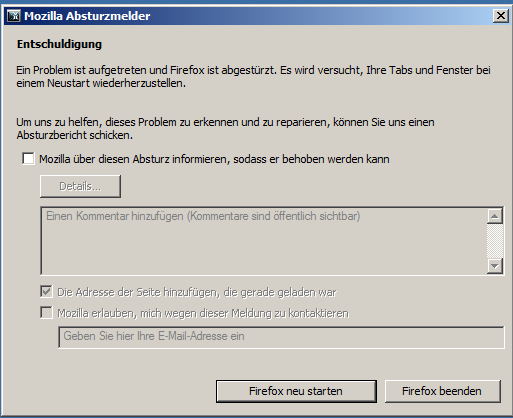Click the label text 'Mozilla erlauben, mich ... kontaktieren'
The image size is (513, 418).
pyautogui.click(x=203, y=313)
